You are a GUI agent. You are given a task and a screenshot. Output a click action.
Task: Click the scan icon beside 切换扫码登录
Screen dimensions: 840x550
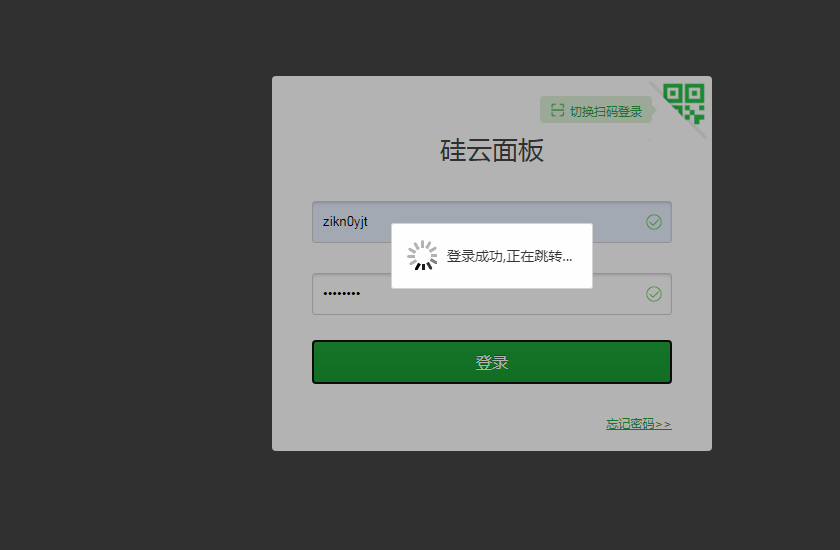click(558, 110)
